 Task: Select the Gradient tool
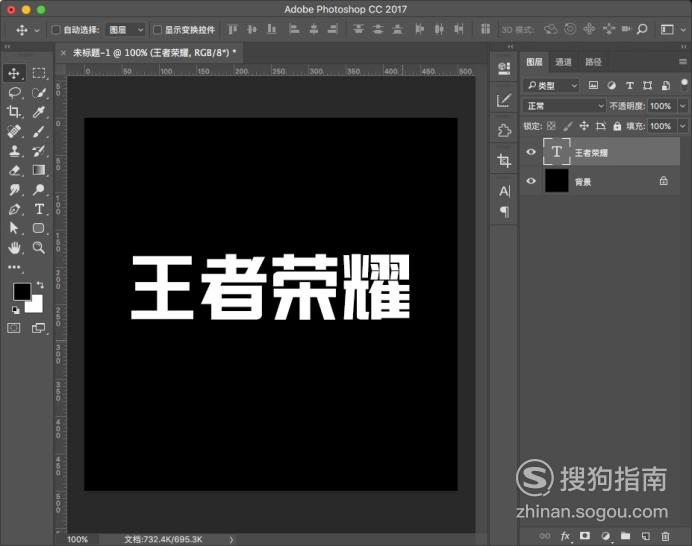click(x=39, y=170)
